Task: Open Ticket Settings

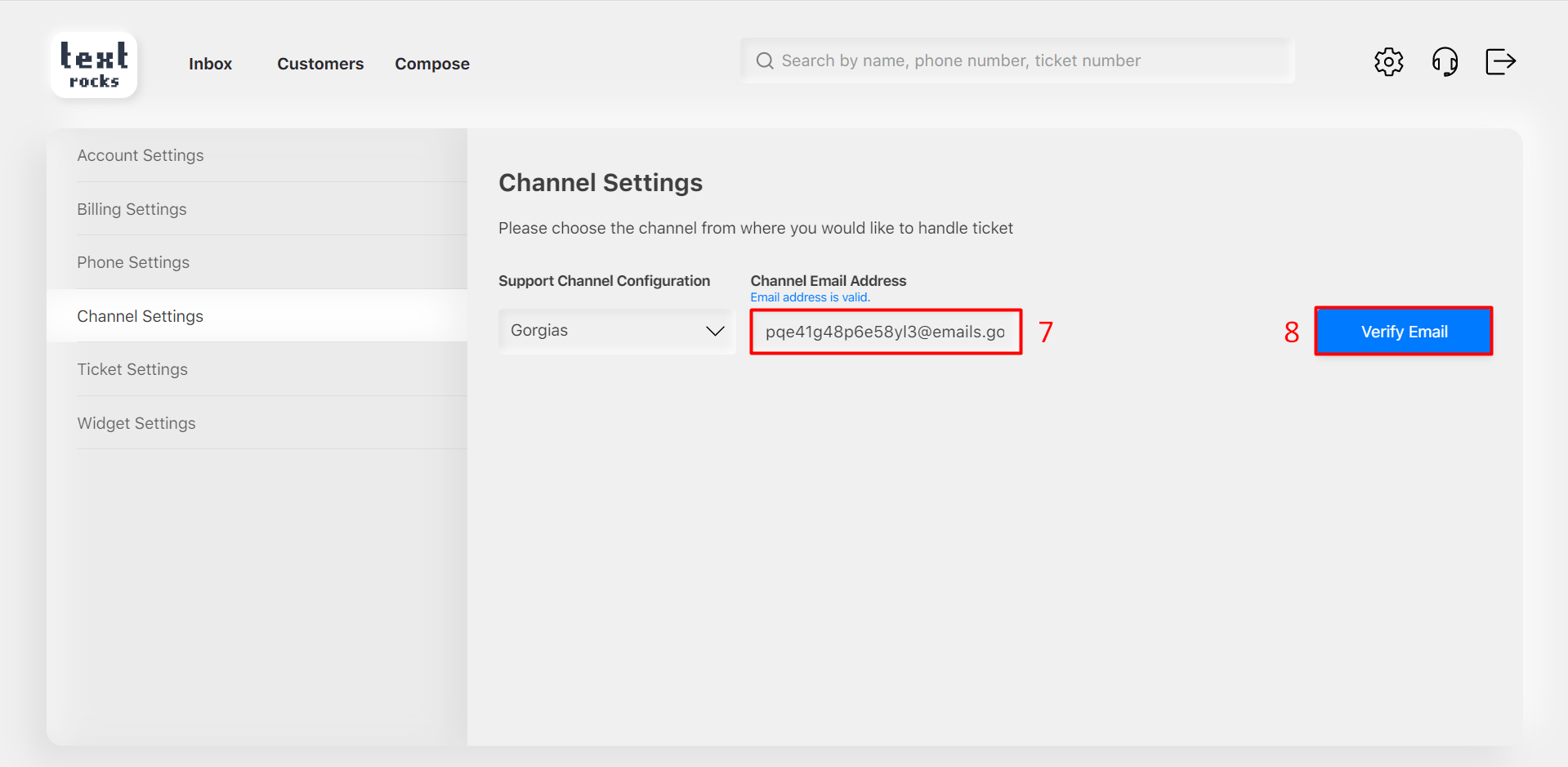Action: [132, 369]
